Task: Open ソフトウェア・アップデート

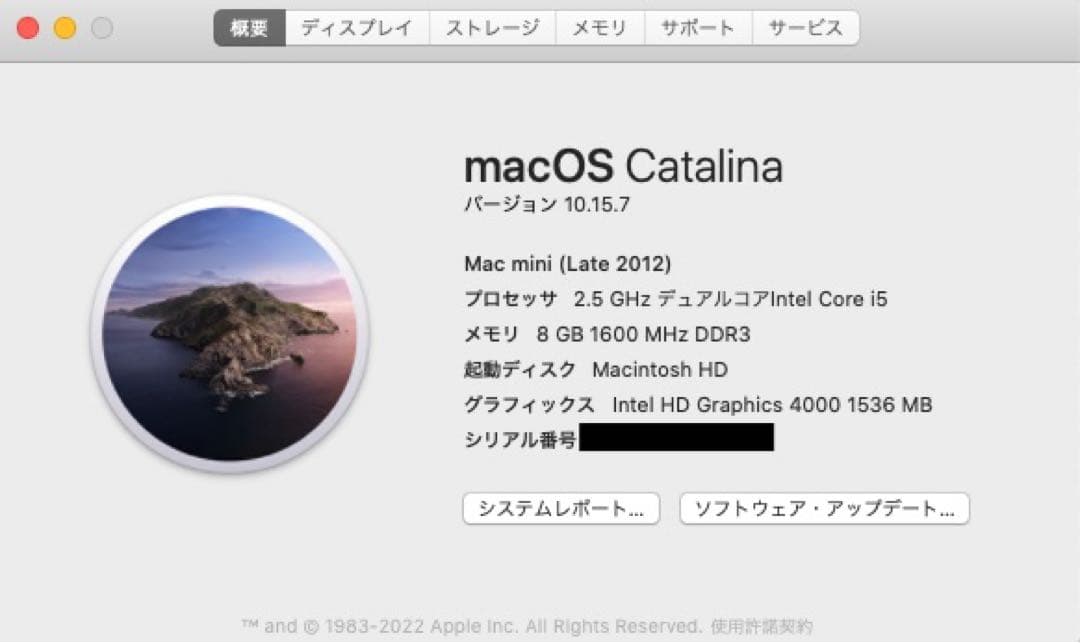Action: click(824, 508)
